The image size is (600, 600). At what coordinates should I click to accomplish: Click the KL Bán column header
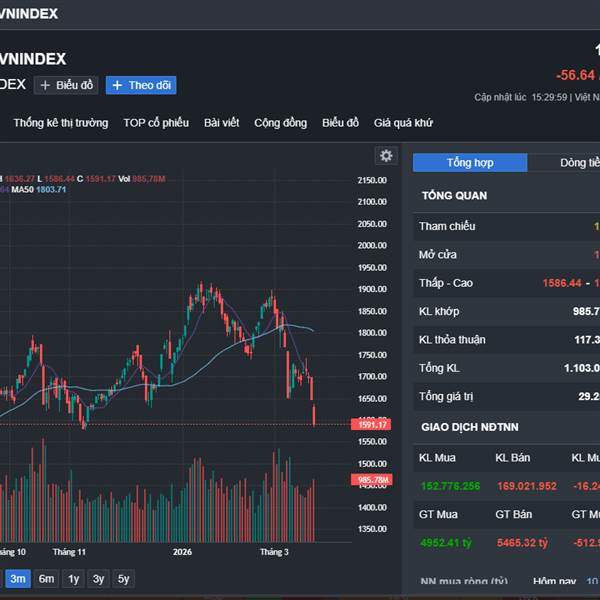[513, 458]
